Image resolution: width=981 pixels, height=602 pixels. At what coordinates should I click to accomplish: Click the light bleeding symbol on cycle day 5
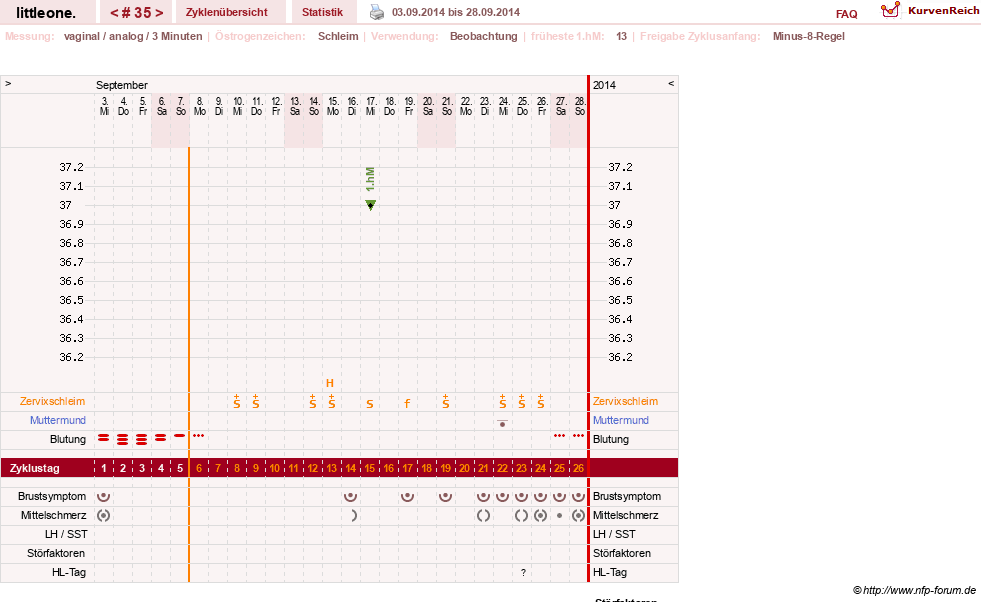click(x=180, y=436)
